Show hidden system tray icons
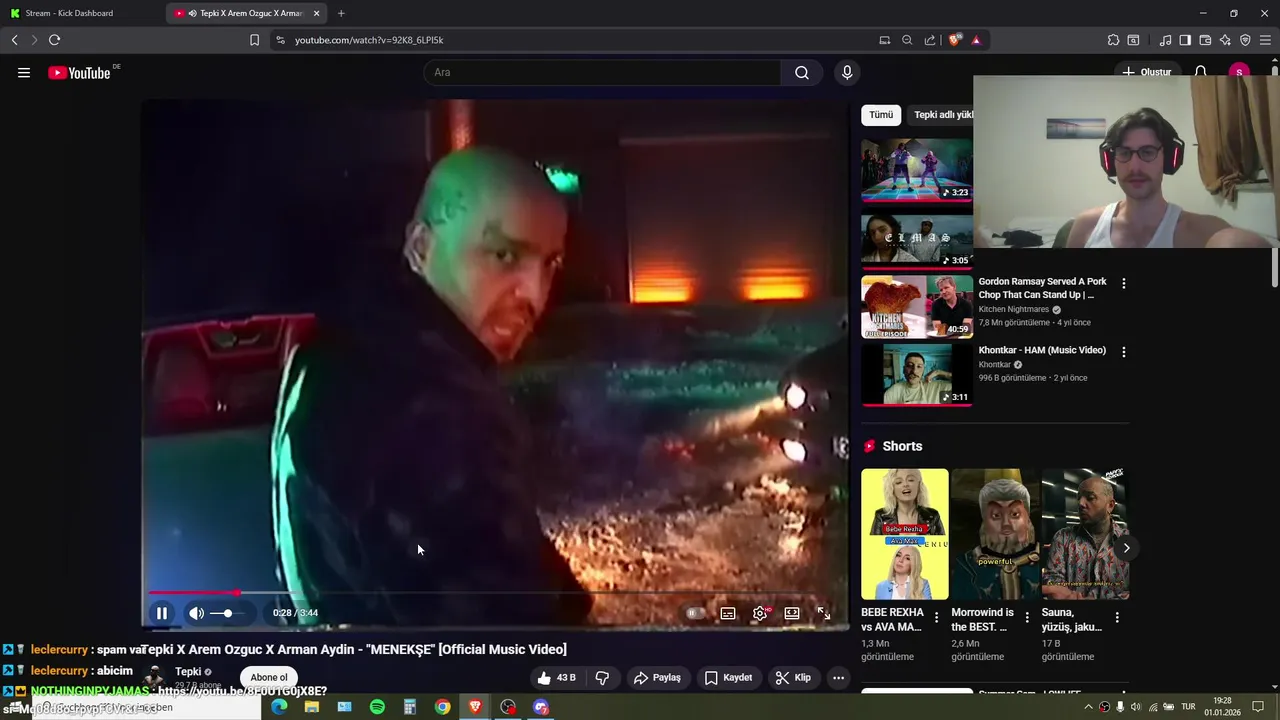Viewport: 1280px width, 720px height. click(1089, 707)
